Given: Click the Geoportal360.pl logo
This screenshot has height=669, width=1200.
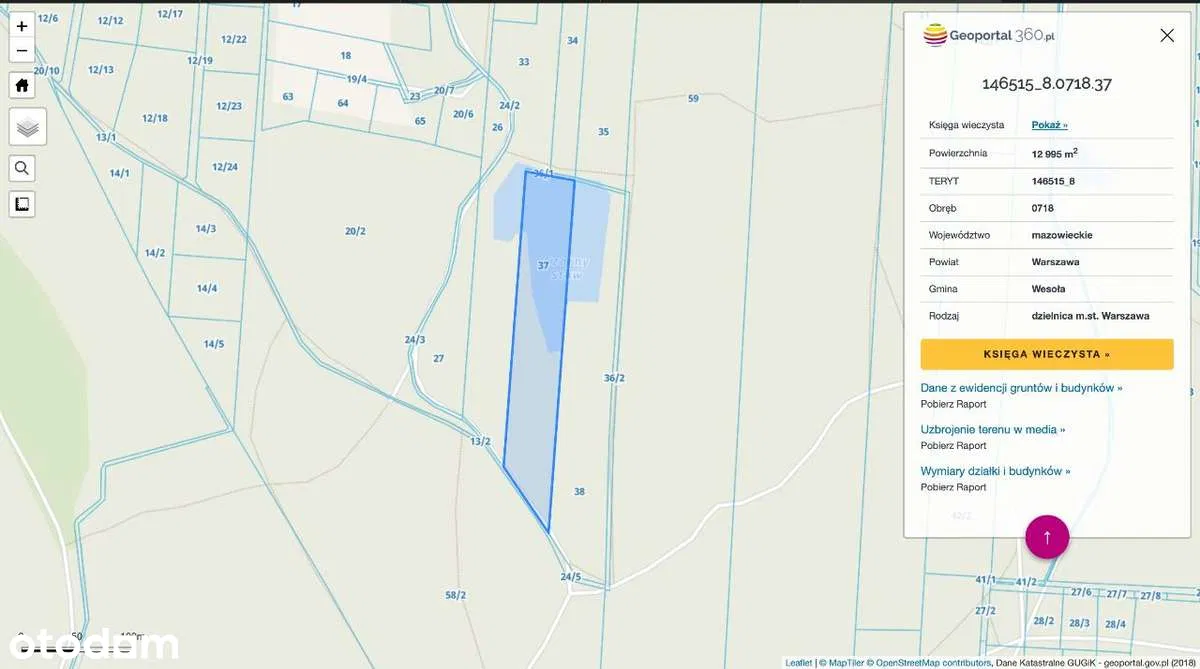Looking at the screenshot, I should (x=988, y=36).
